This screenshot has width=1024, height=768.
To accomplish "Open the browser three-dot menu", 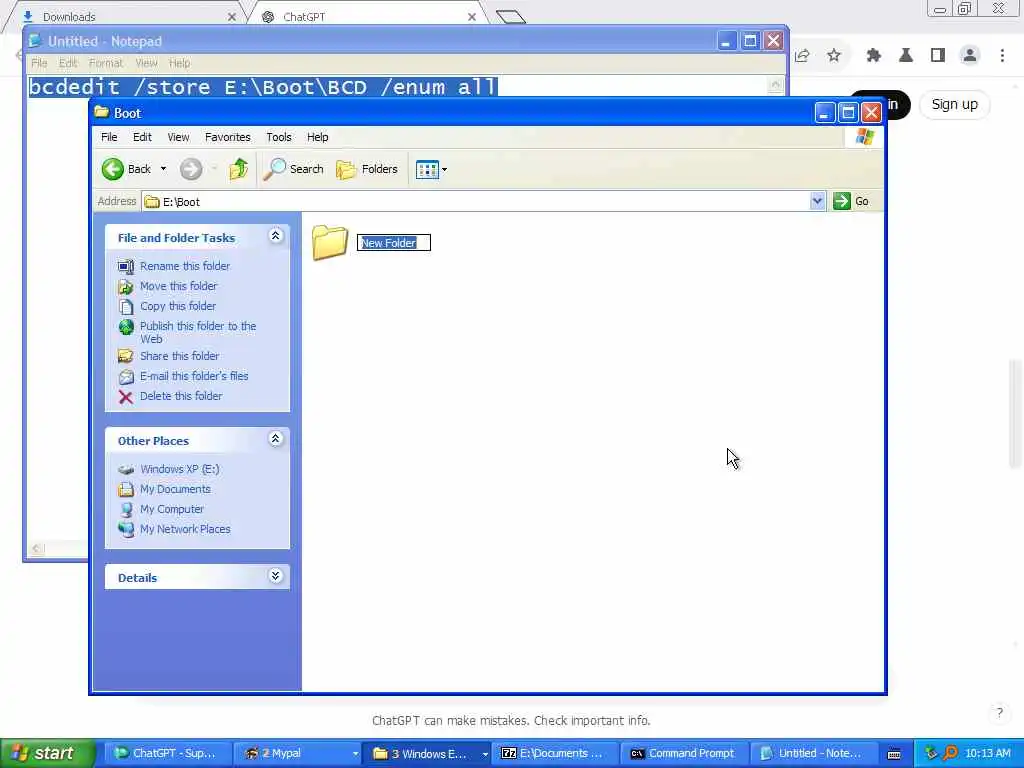I will coord(1002,56).
